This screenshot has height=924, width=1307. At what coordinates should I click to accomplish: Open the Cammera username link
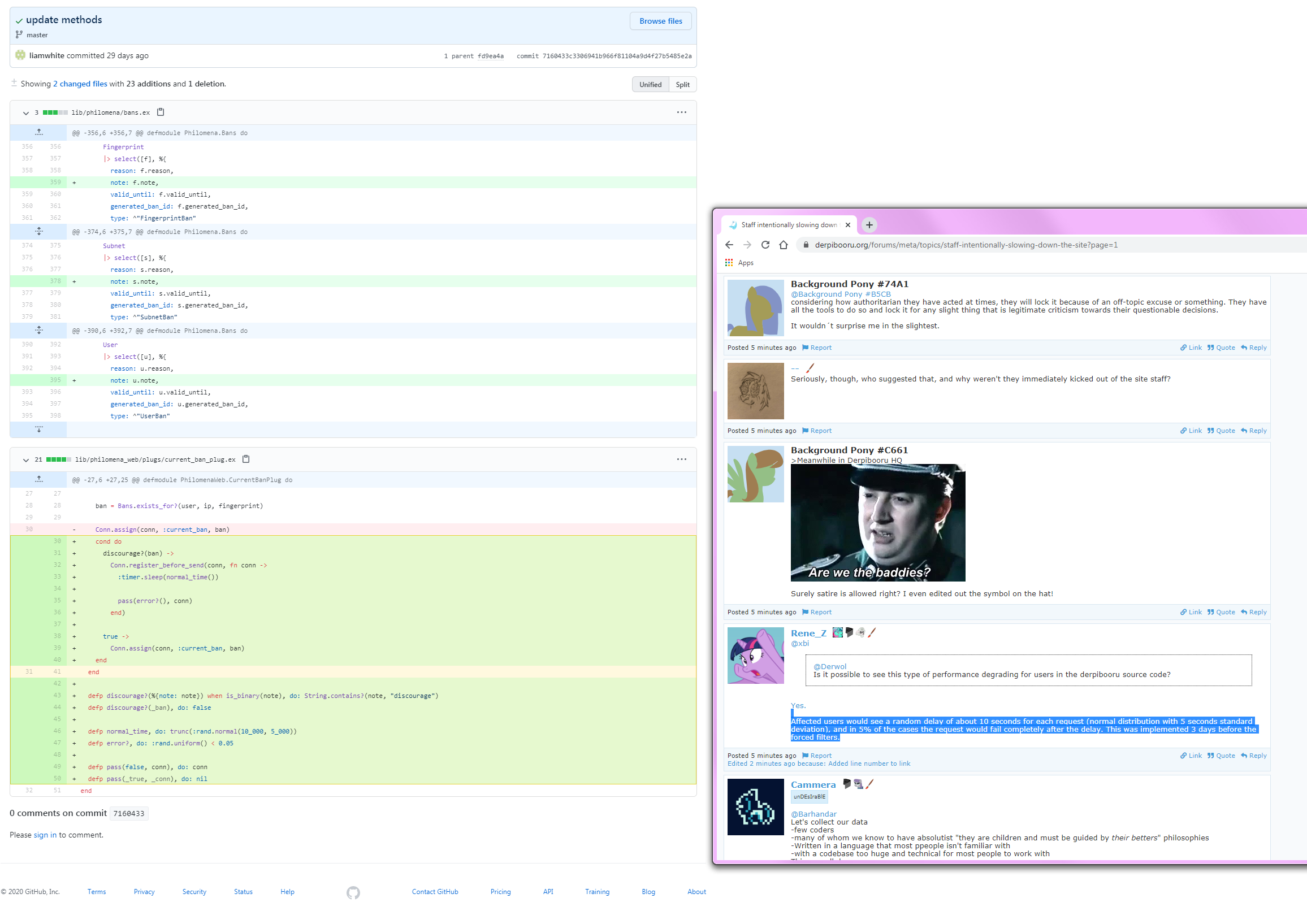point(813,784)
